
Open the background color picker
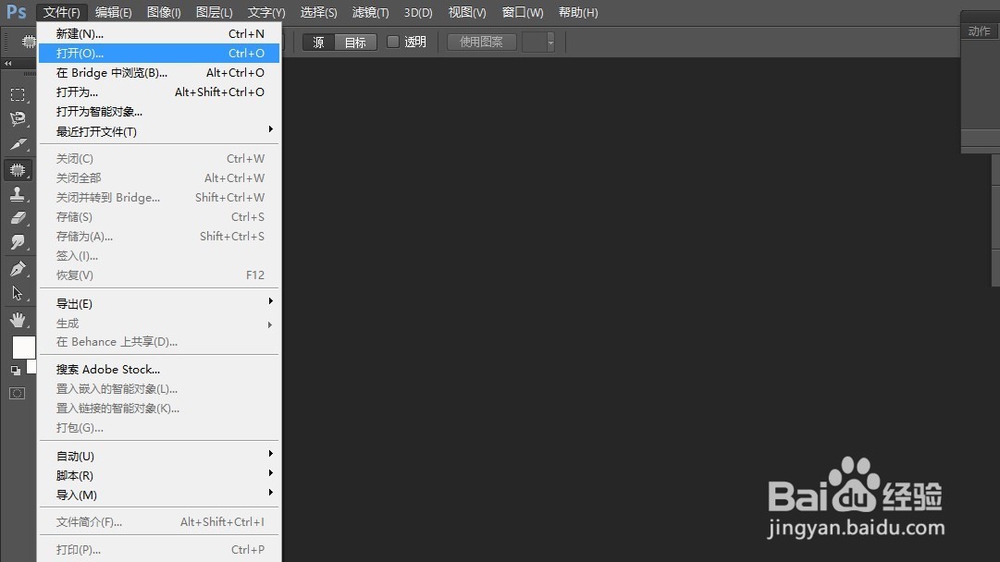[x=31, y=367]
